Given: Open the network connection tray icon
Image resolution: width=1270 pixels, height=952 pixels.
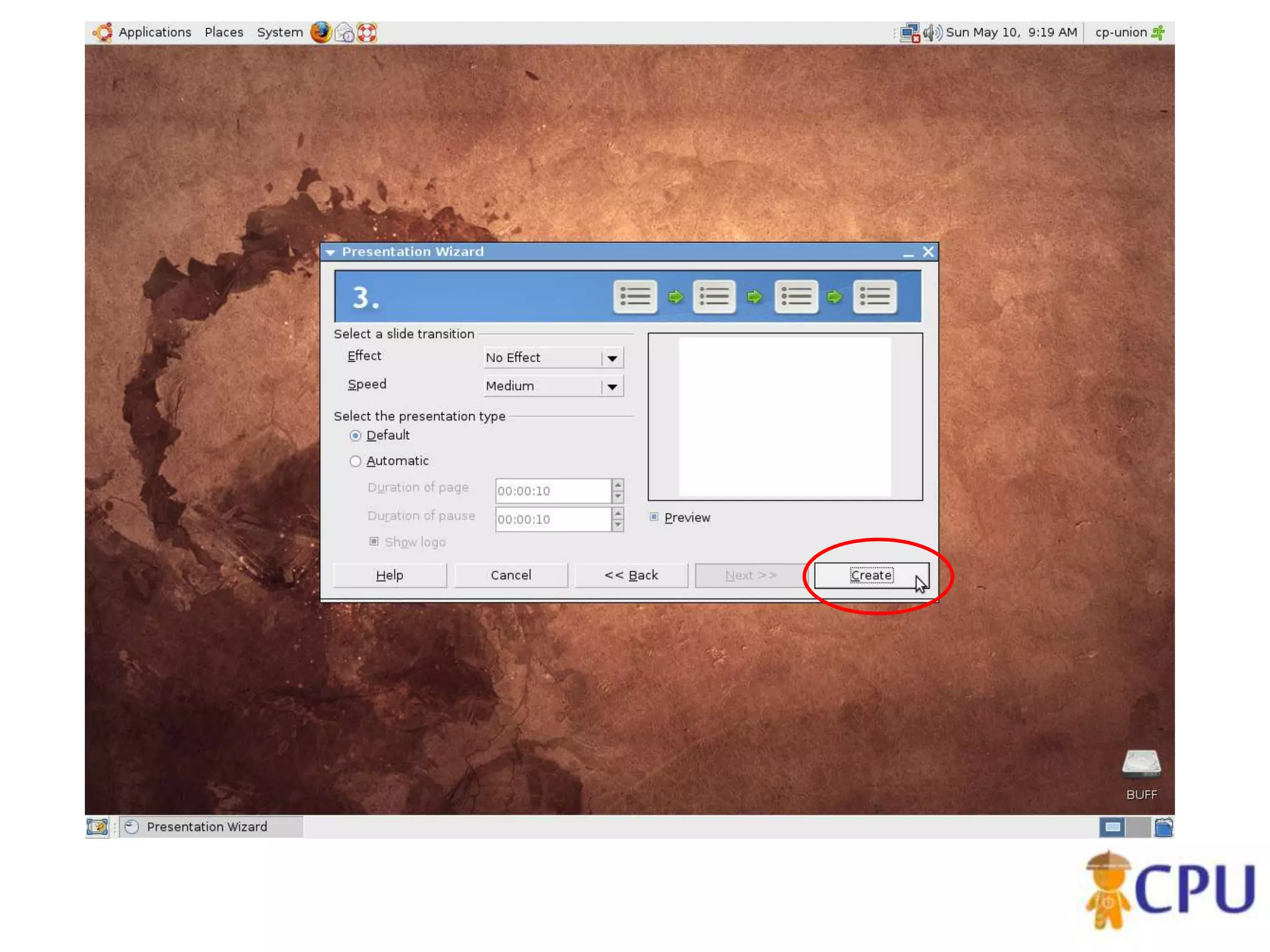Looking at the screenshot, I should [x=910, y=33].
